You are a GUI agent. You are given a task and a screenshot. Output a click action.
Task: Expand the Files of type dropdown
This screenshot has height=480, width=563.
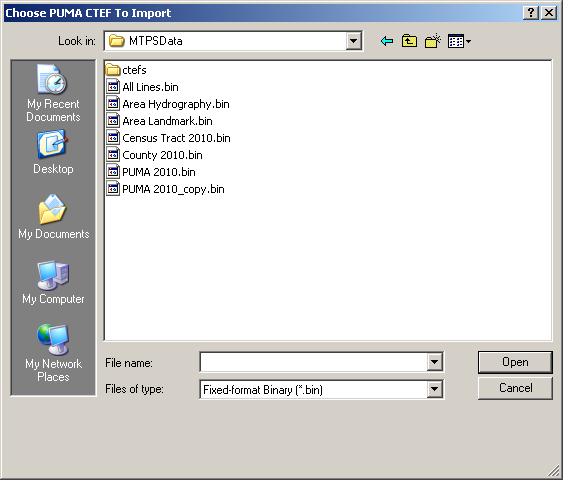[x=434, y=389]
